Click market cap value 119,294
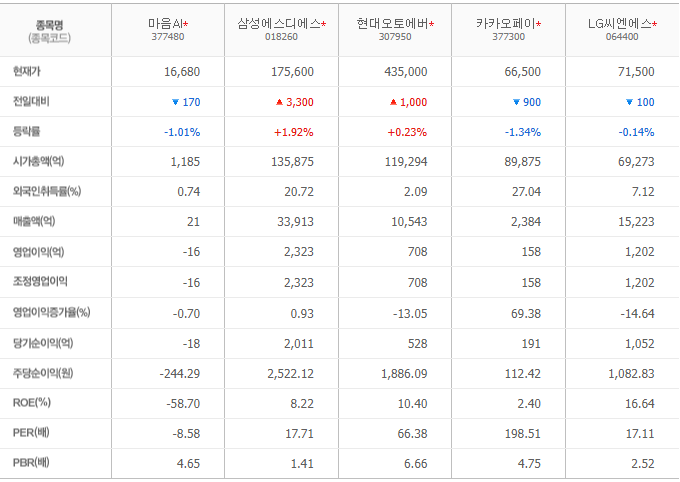 click(x=406, y=162)
